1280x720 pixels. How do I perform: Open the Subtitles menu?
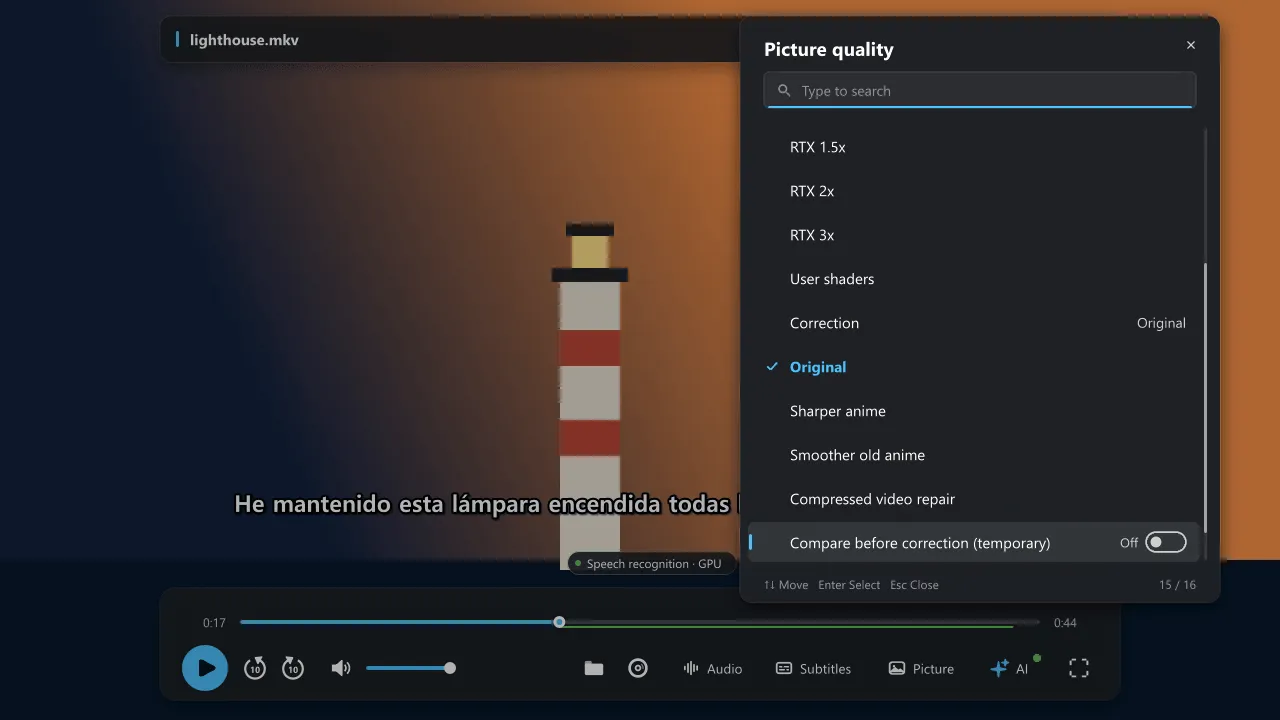coord(814,668)
